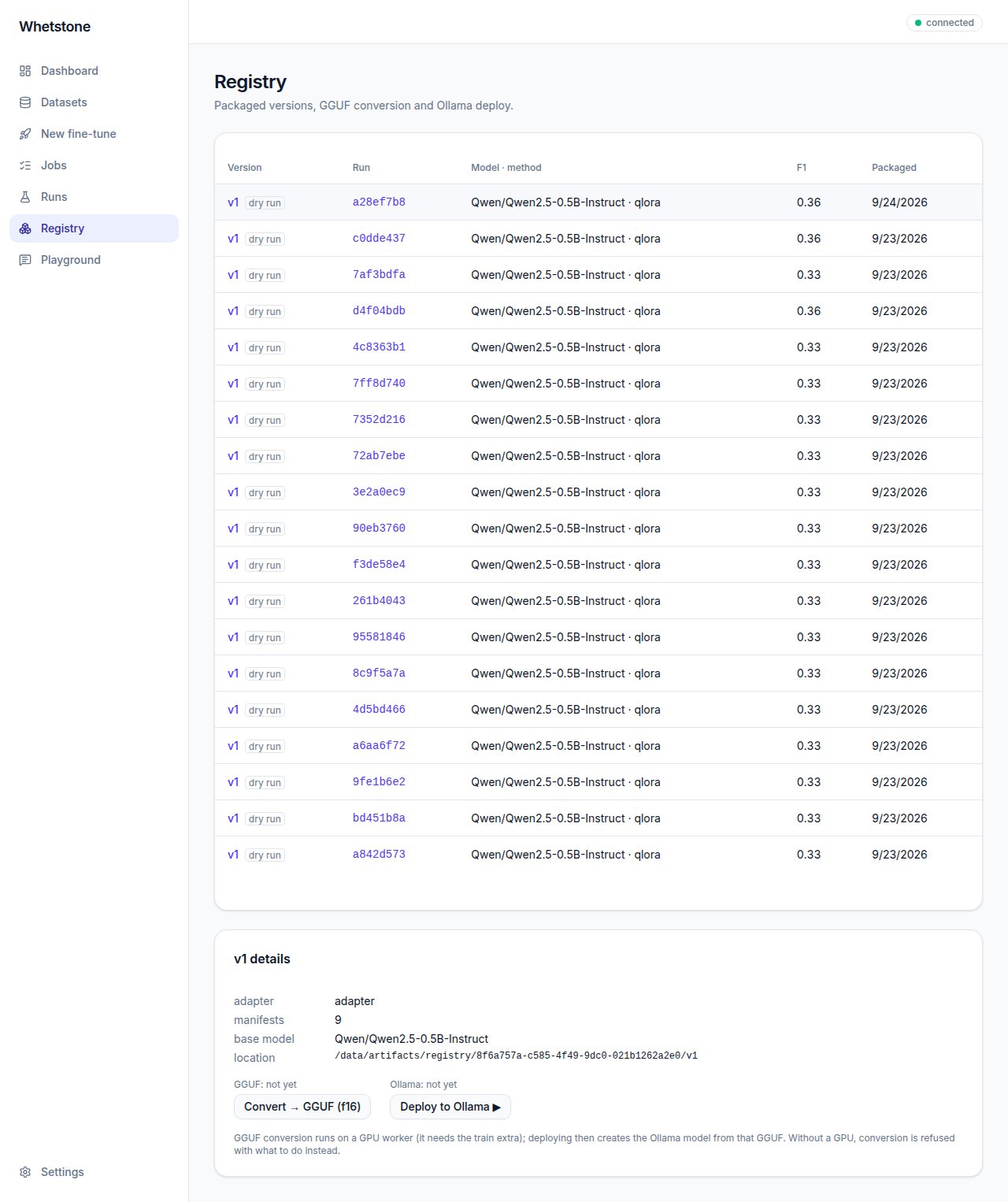The image size is (1008, 1202).
Task: Open run 4c8363b1 link
Action: tap(379, 347)
